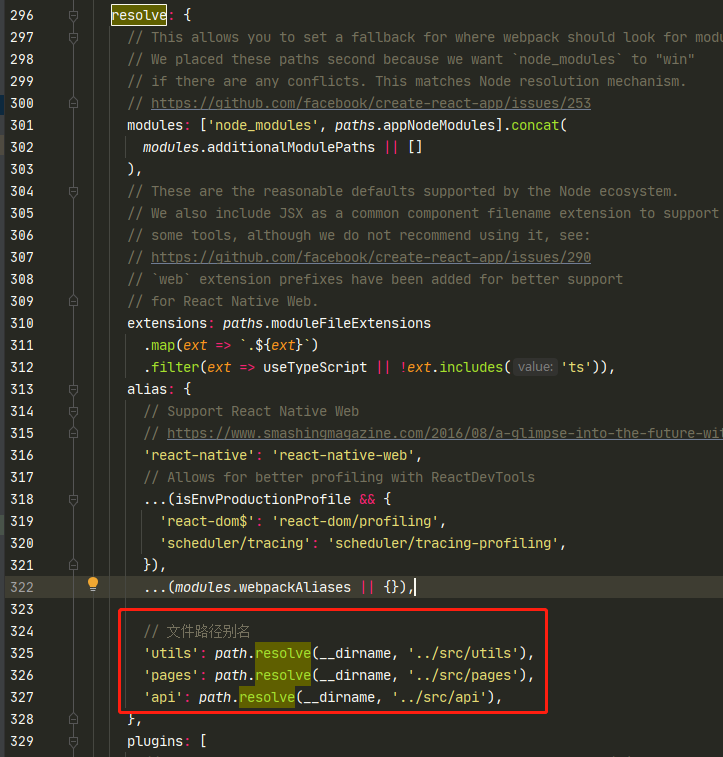Collapse the fold at line 318
This screenshot has height=757, width=723.
pos(73,500)
